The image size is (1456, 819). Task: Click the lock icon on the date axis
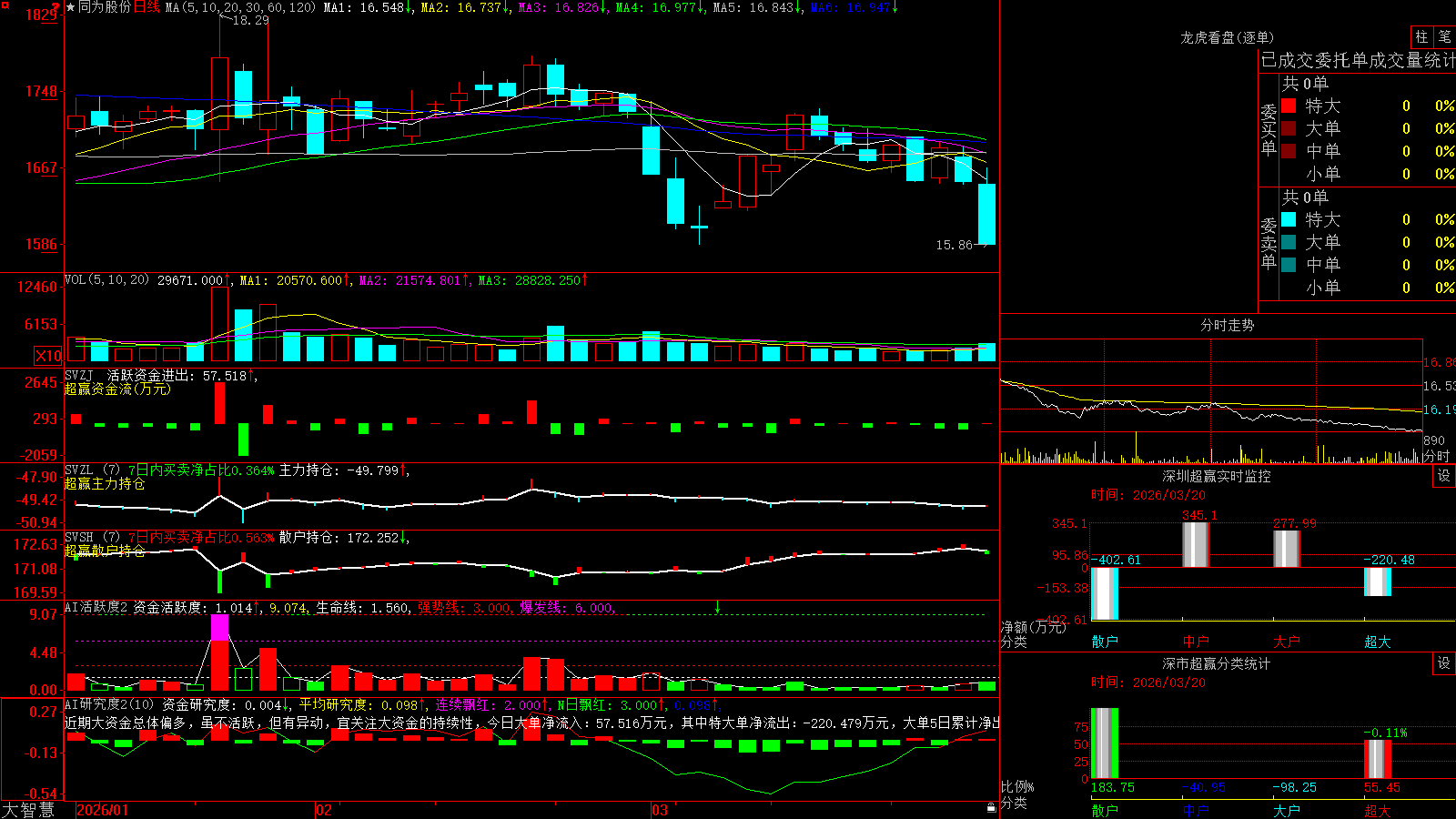click(992, 808)
